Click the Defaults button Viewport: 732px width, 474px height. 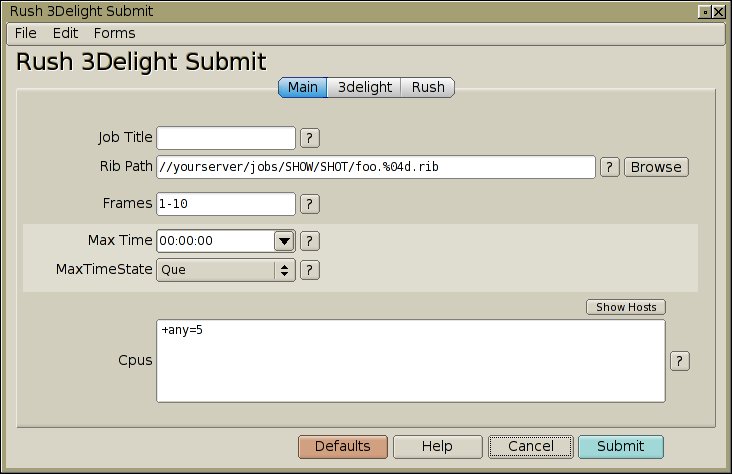tap(343, 446)
